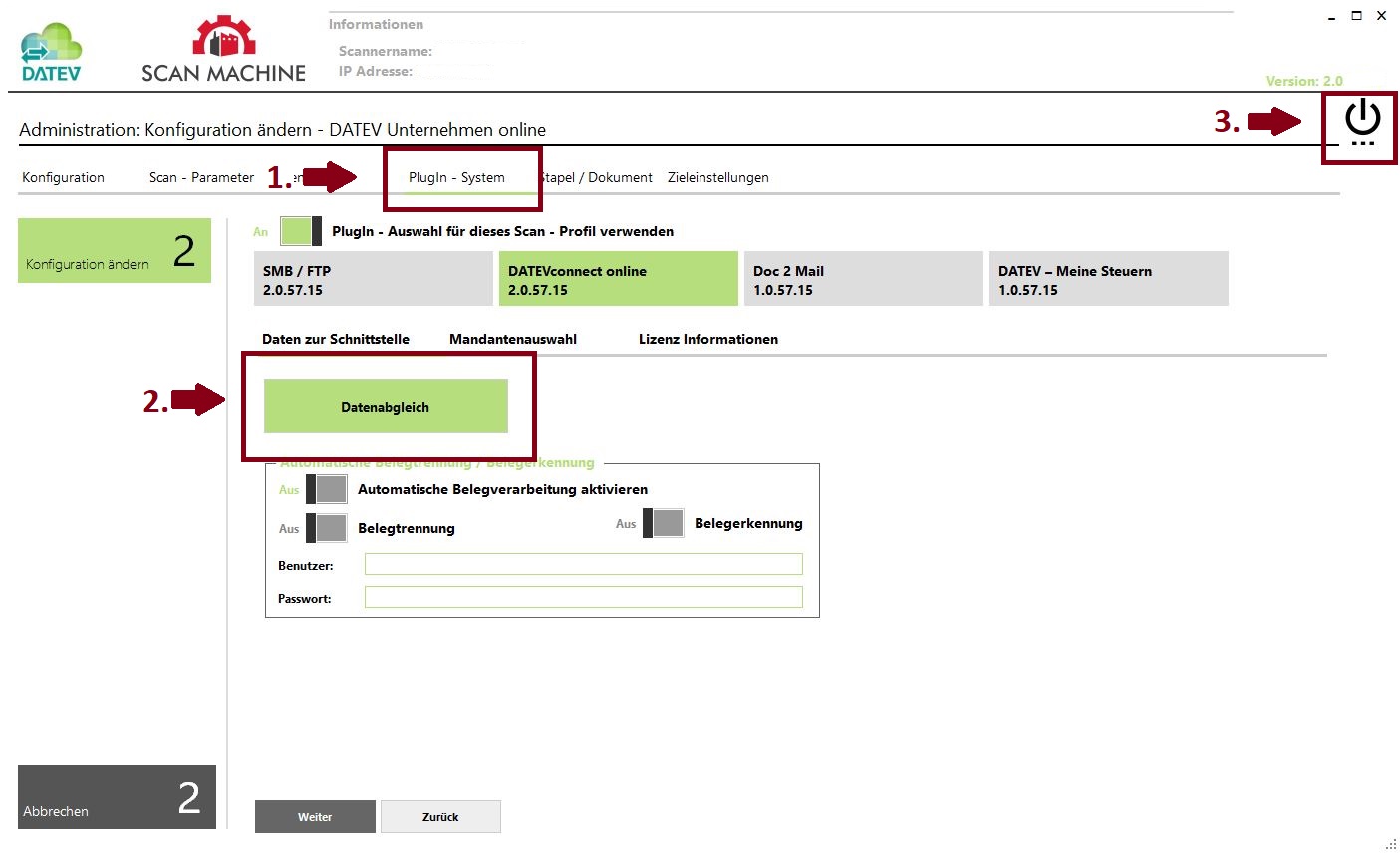
Task: Switch to the Scan - Parameter tab
Action: tap(201, 177)
